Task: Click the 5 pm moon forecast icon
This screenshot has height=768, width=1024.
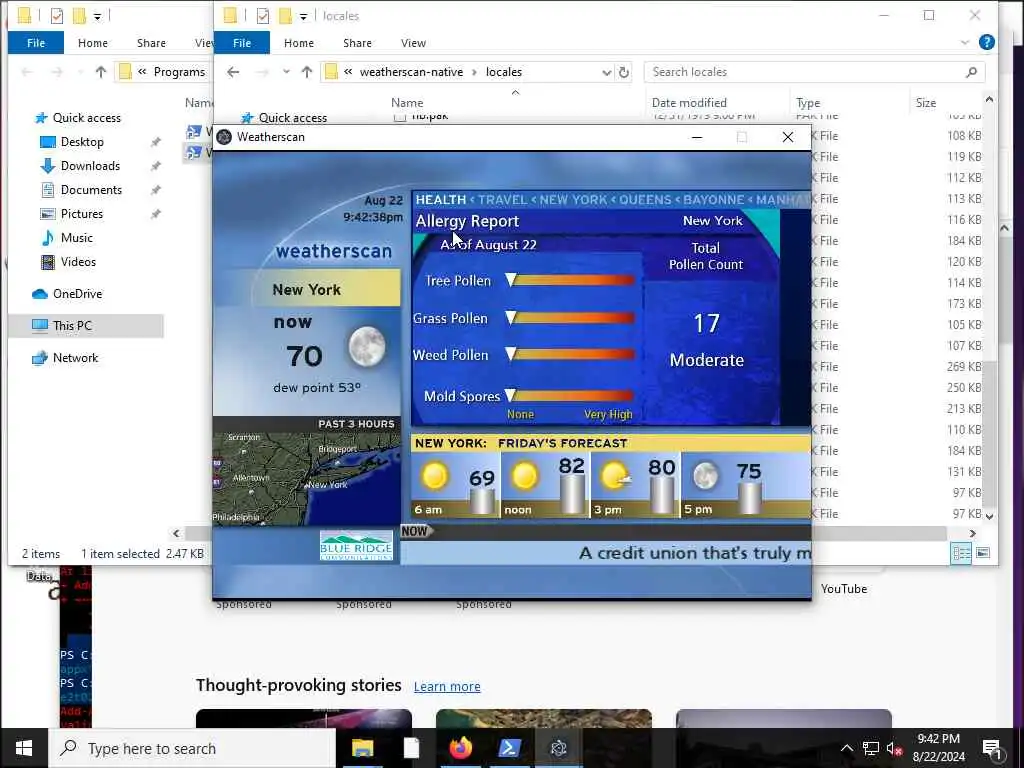Action: (x=705, y=476)
